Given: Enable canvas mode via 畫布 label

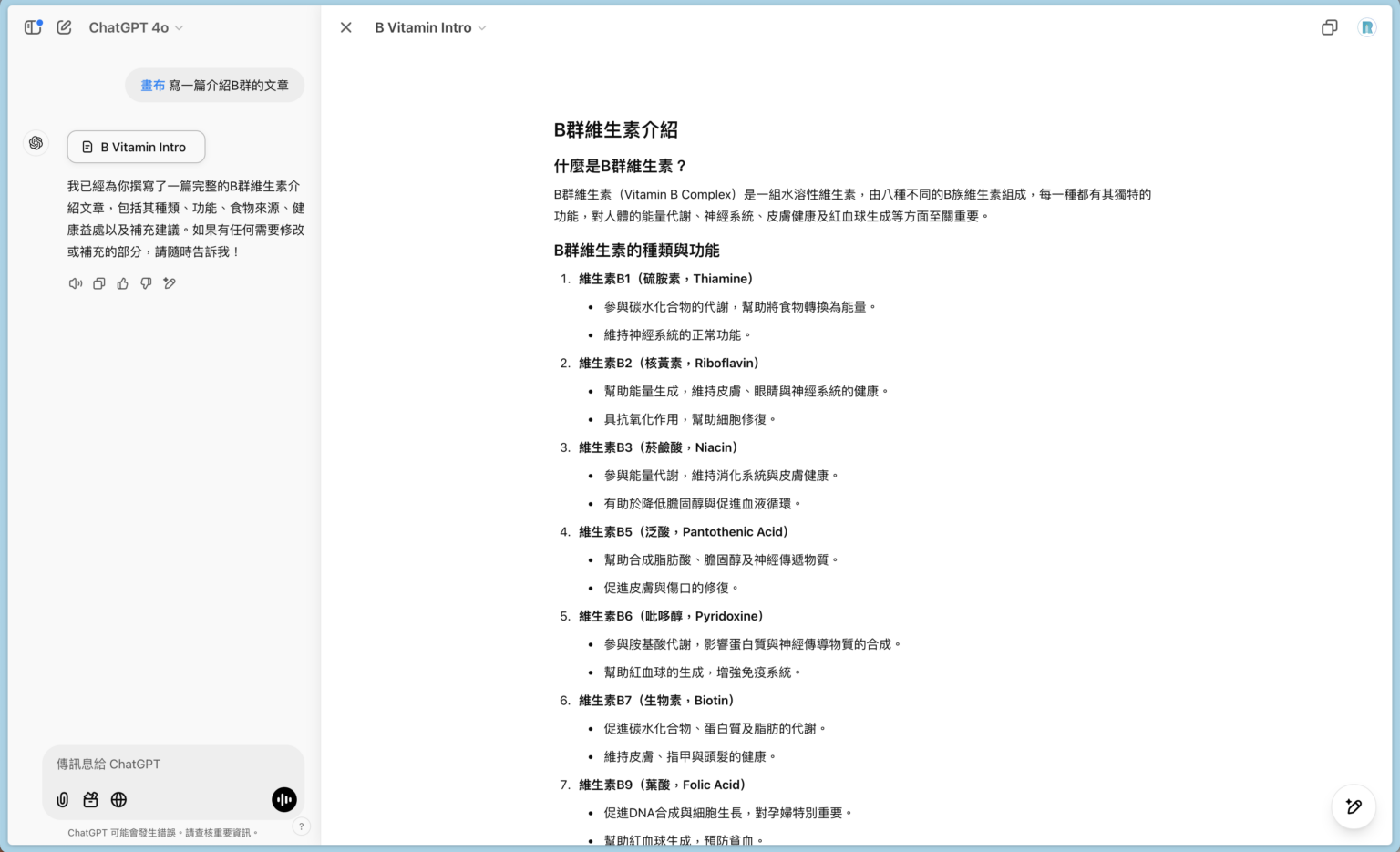Looking at the screenshot, I should [151, 85].
